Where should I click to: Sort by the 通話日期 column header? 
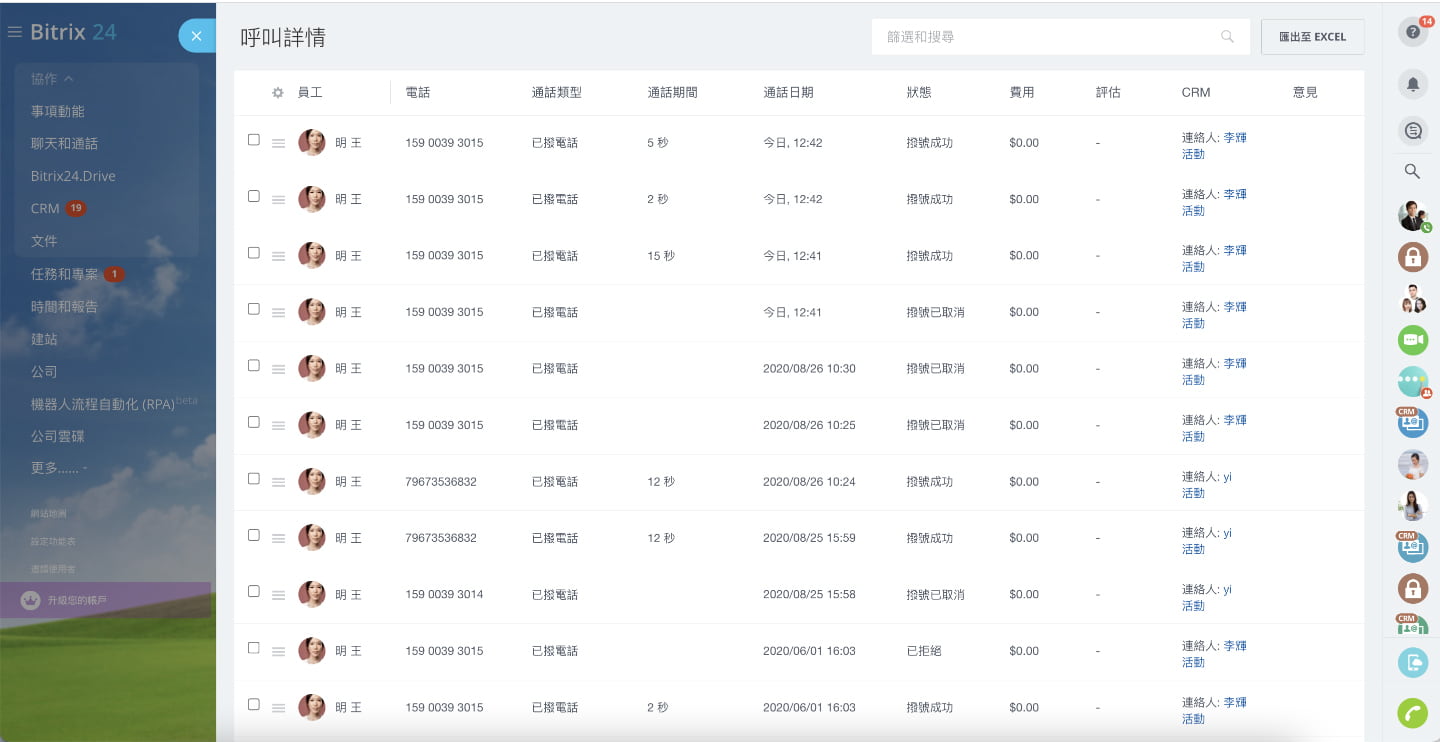click(x=788, y=92)
